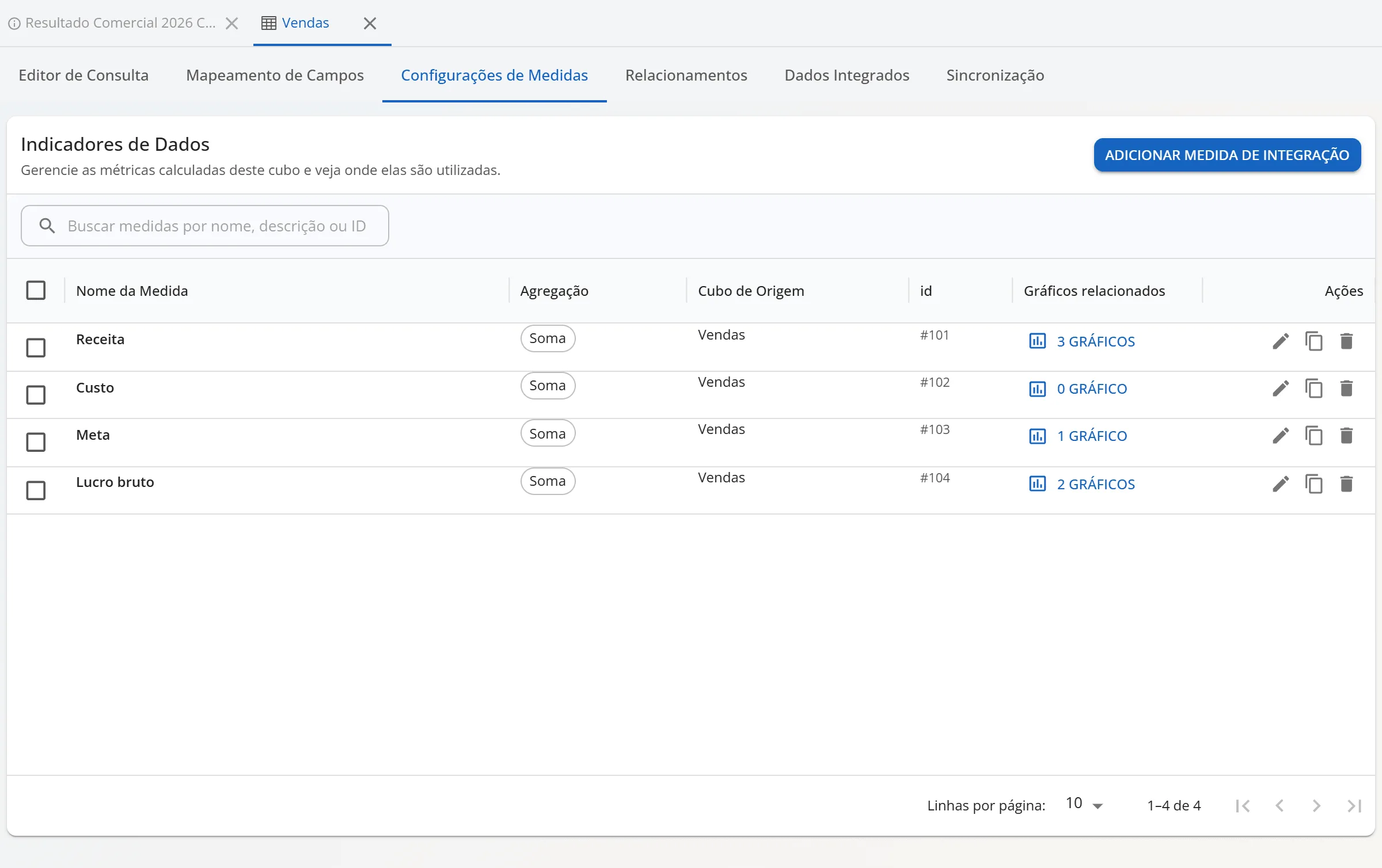This screenshot has height=868, width=1382.
Task: Open the 2 Gráficos link for Lucro bruto
Action: click(1081, 484)
